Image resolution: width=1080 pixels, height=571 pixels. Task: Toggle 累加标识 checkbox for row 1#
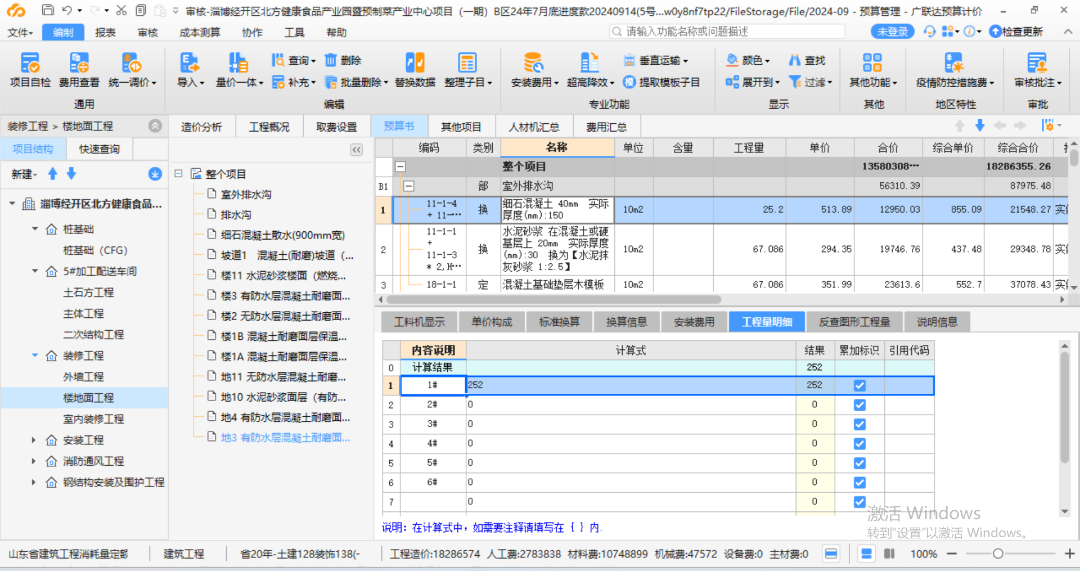[x=859, y=386]
